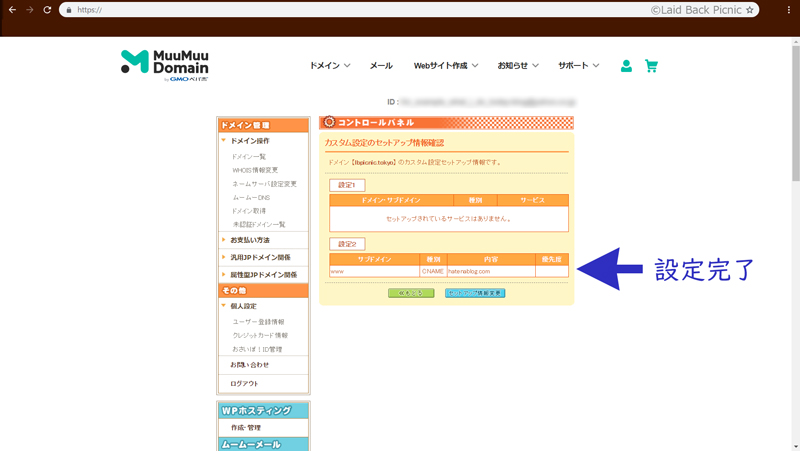Click the green もどる back button
800x451 pixels.
(411, 293)
